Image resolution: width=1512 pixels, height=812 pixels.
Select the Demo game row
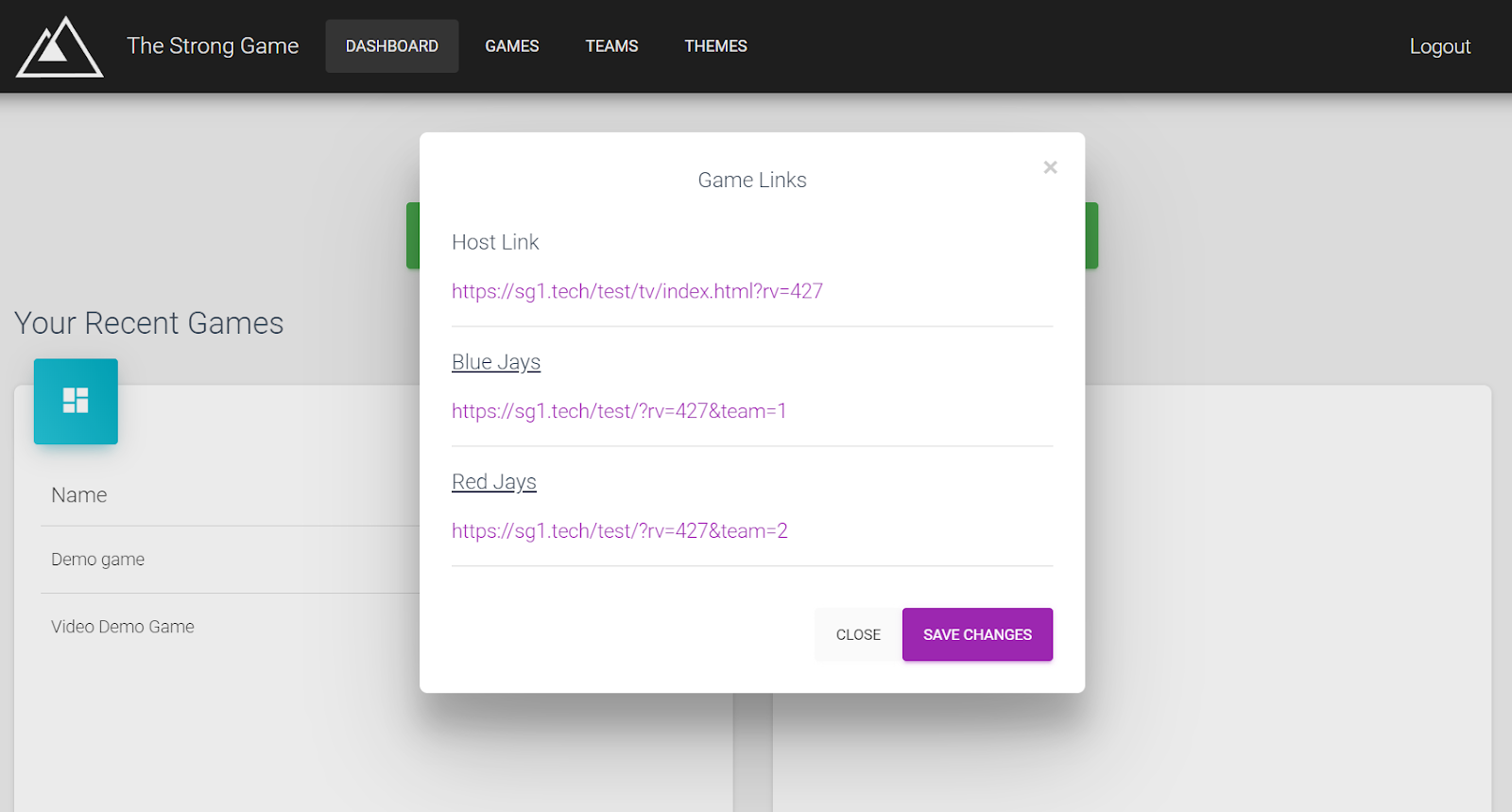(x=98, y=560)
